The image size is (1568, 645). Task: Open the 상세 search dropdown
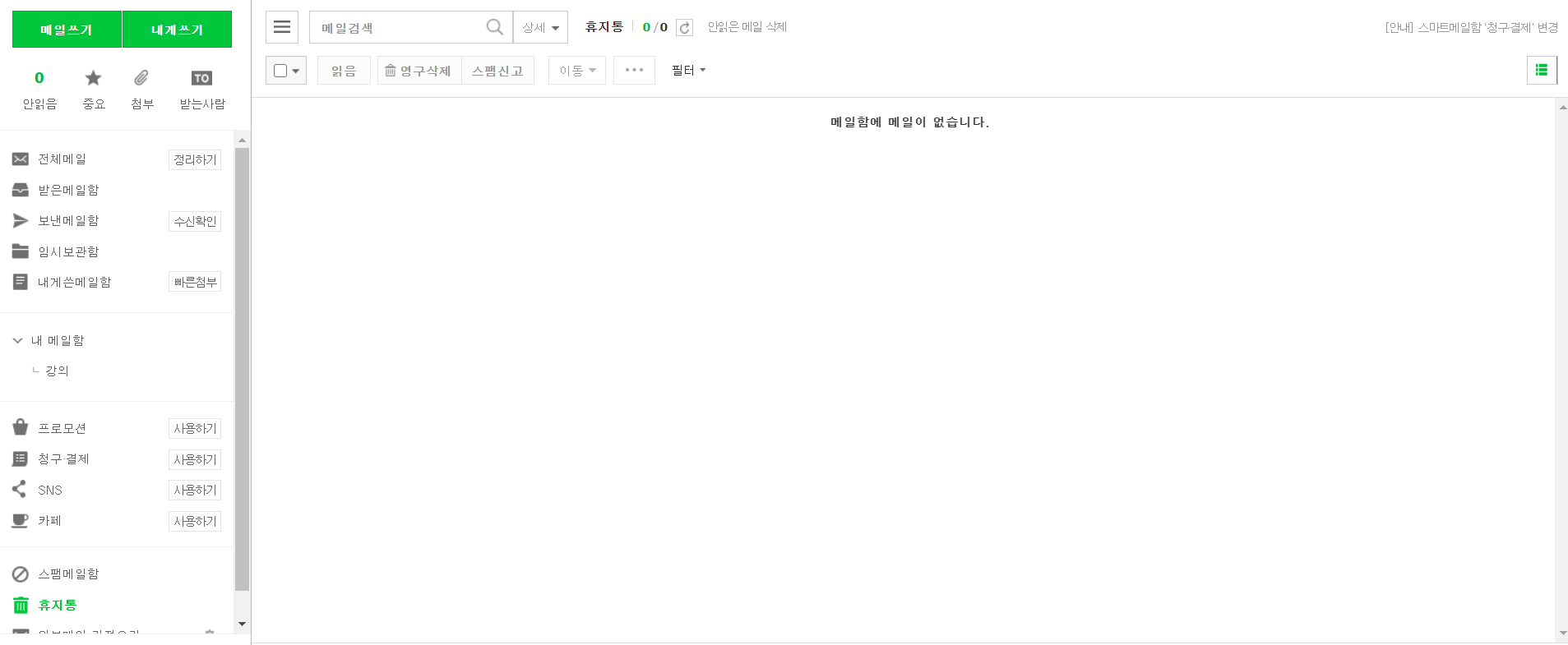click(540, 27)
